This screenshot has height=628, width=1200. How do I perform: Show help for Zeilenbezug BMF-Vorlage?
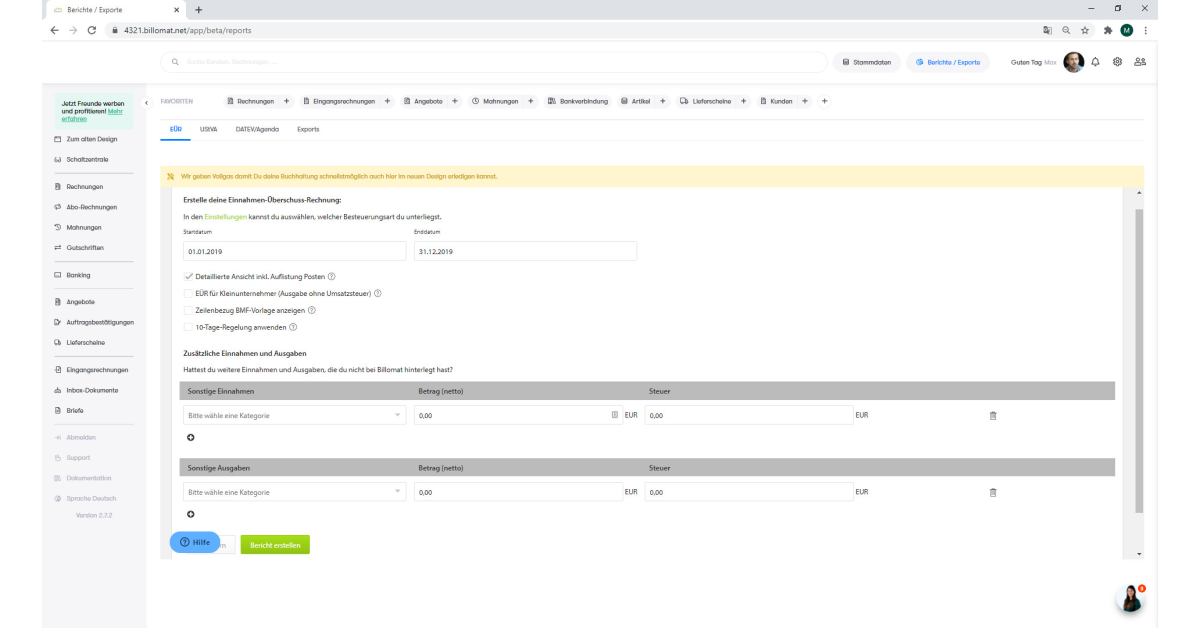(312, 310)
